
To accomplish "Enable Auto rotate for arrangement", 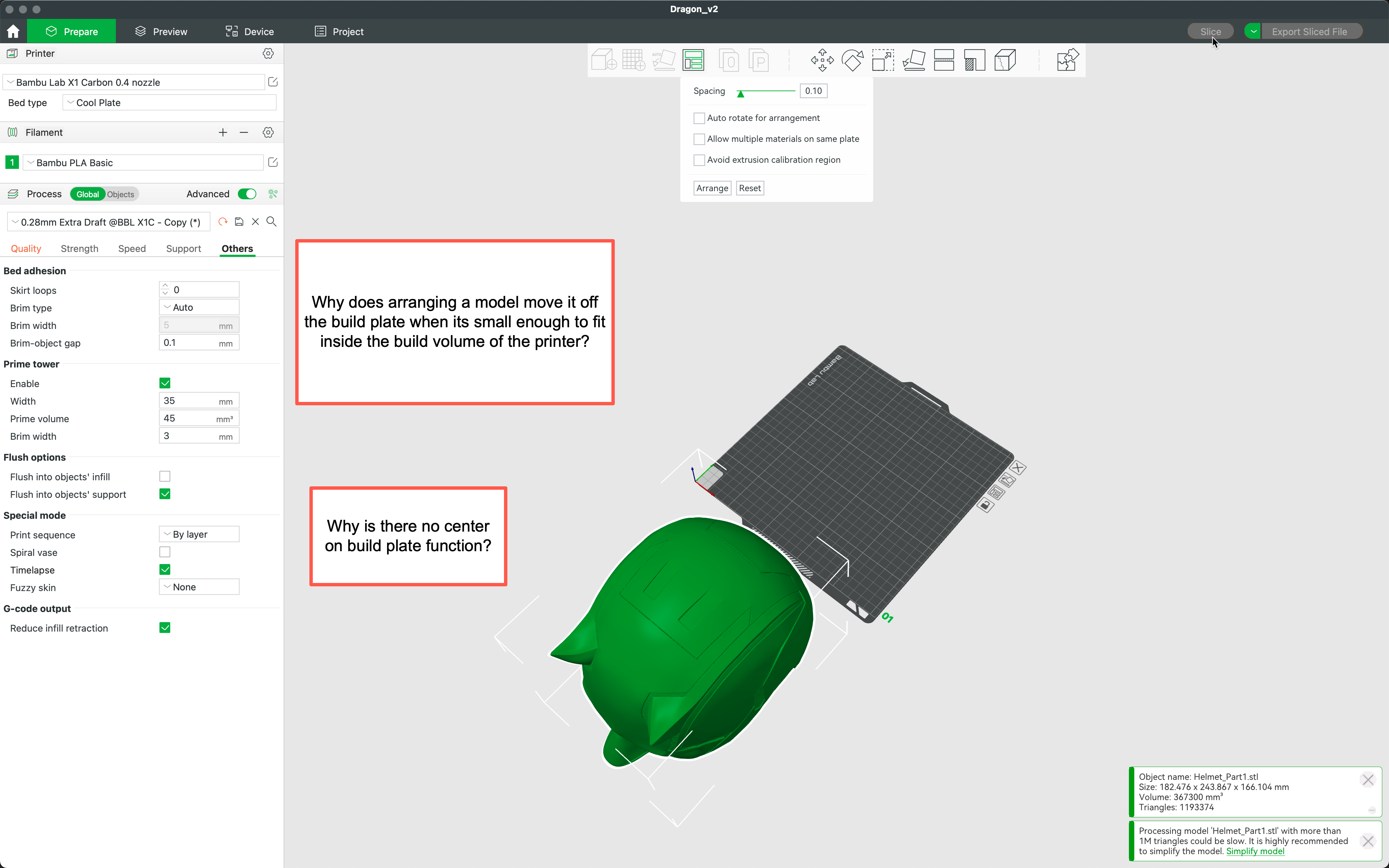I will coord(699,118).
